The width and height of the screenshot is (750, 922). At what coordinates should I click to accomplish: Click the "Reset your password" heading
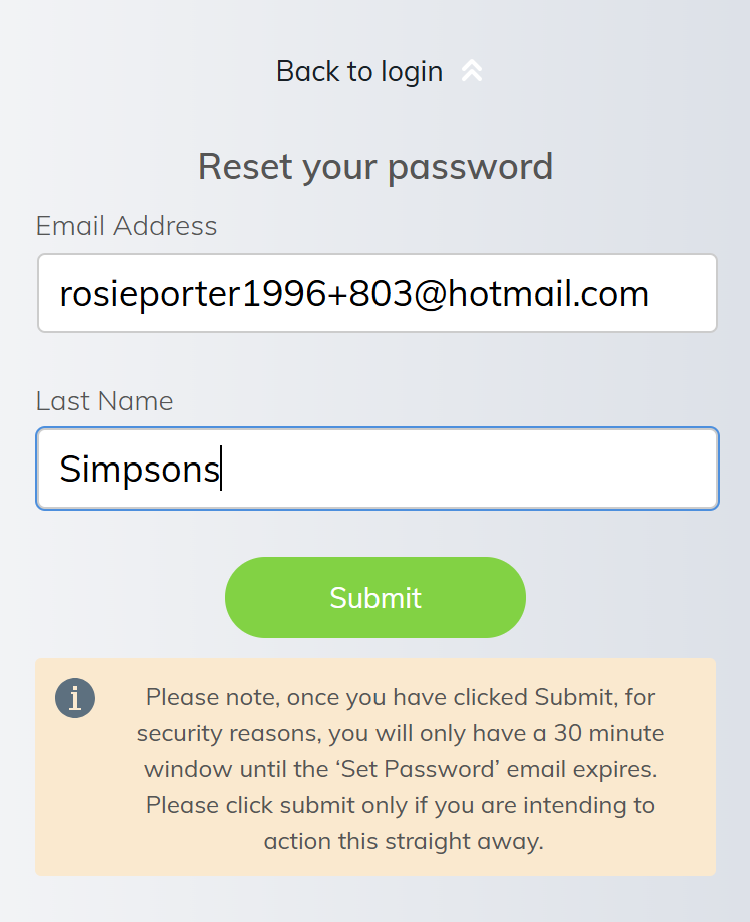point(375,166)
